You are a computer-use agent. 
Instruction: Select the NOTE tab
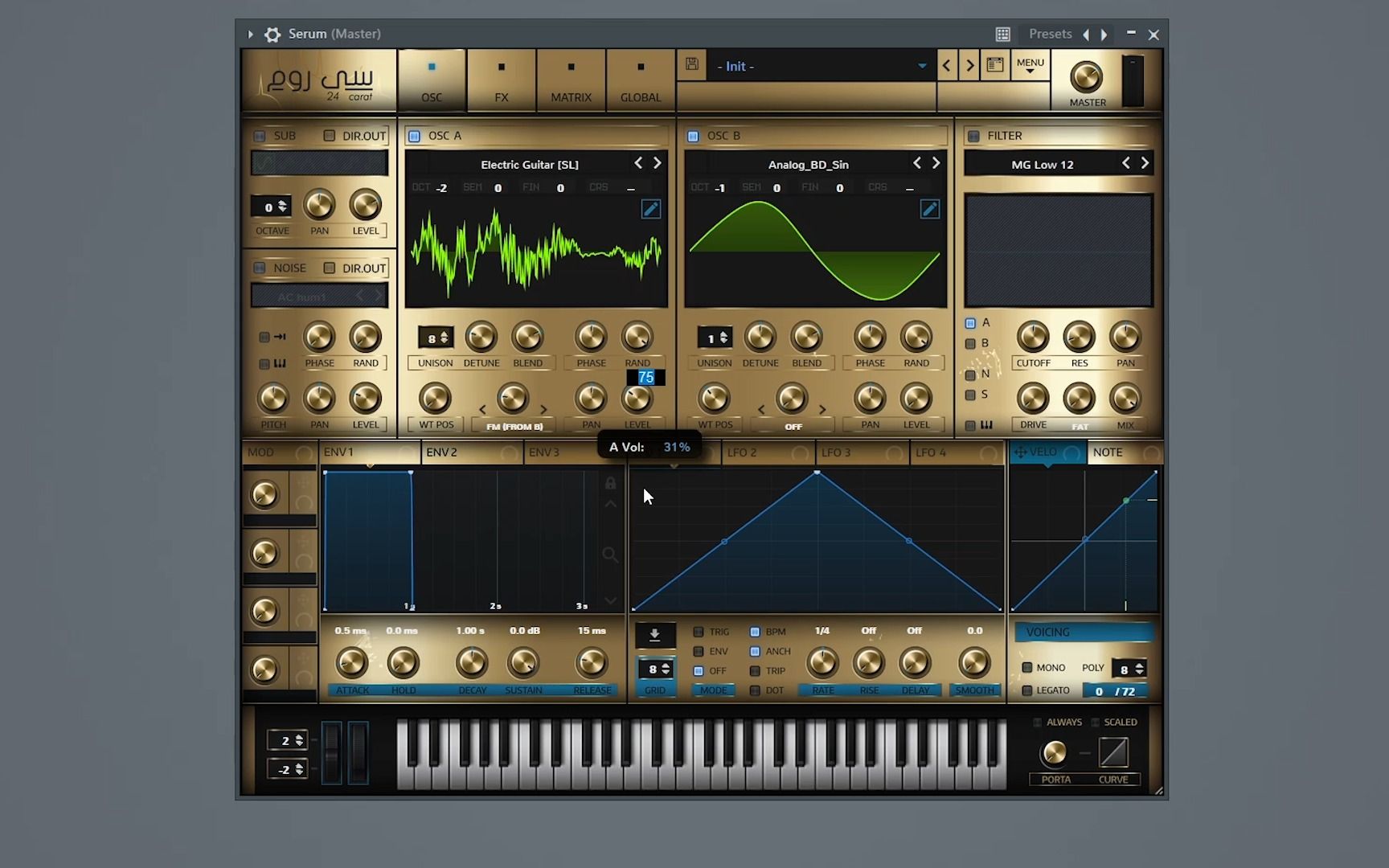click(x=1125, y=452)
